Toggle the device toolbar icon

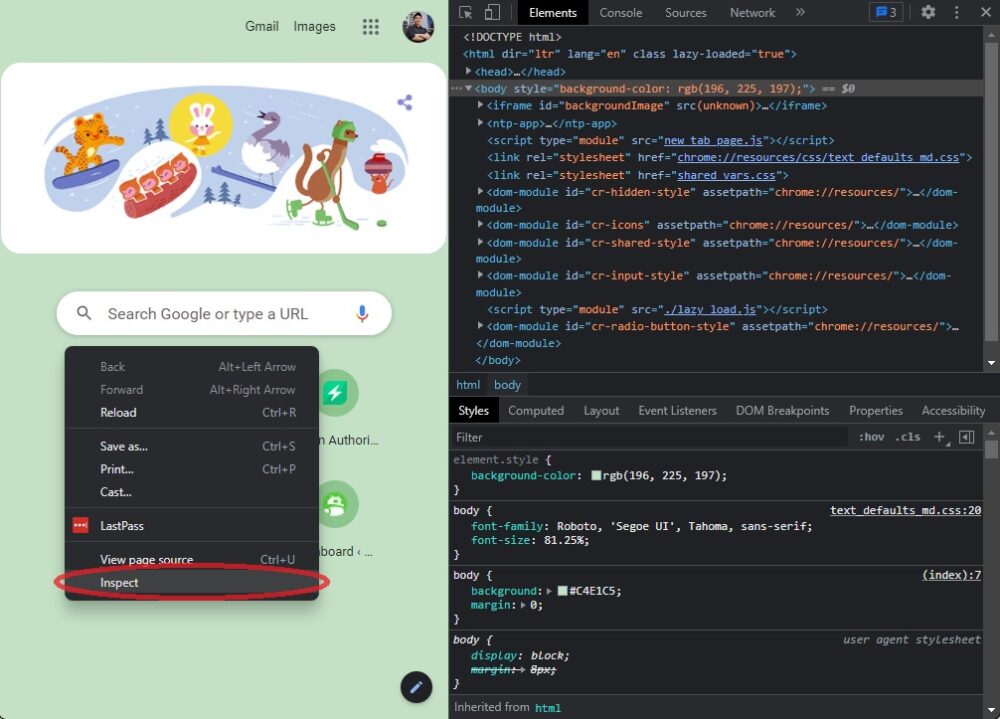(x=489, y=12)
